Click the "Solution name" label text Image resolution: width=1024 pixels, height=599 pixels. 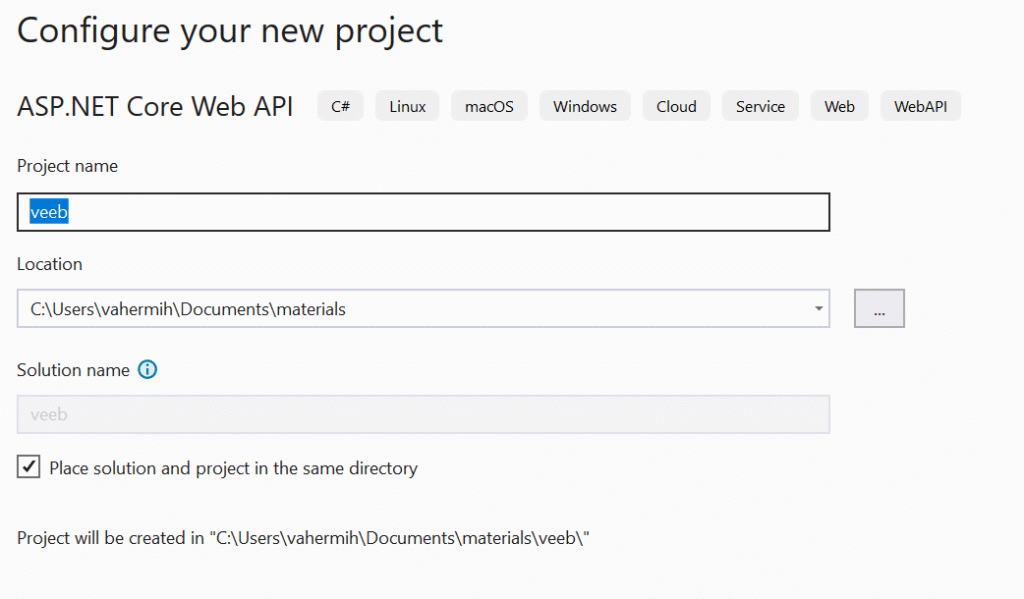[x=73, y=370]
